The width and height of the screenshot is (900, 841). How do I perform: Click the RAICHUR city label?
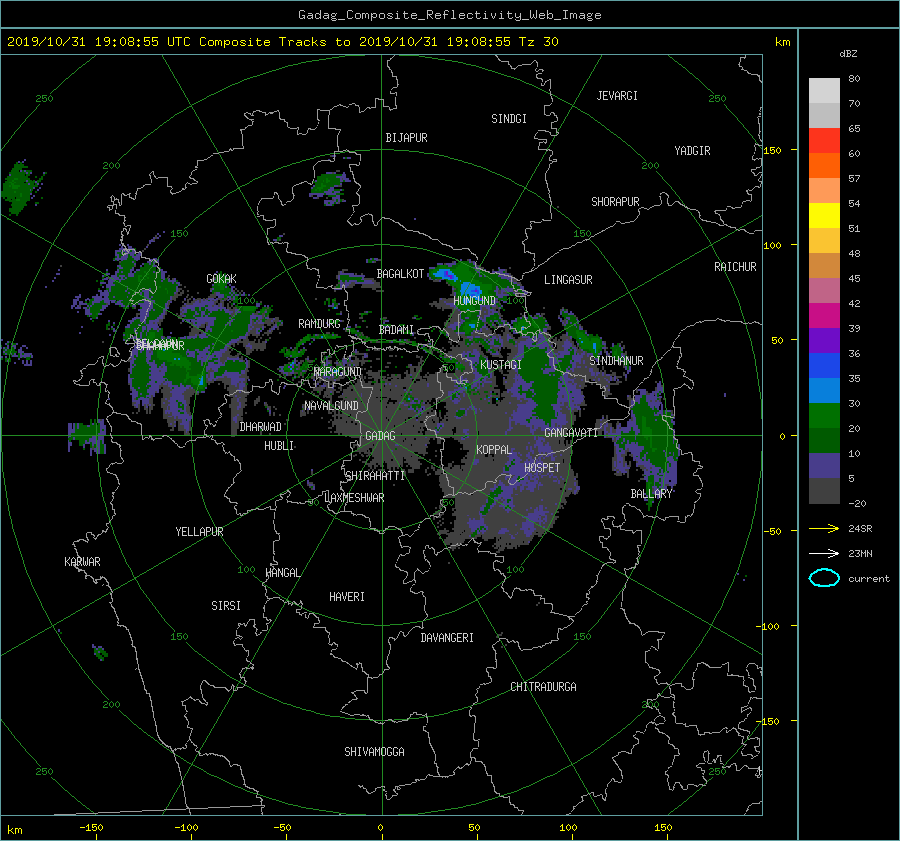tap(735, 267)
